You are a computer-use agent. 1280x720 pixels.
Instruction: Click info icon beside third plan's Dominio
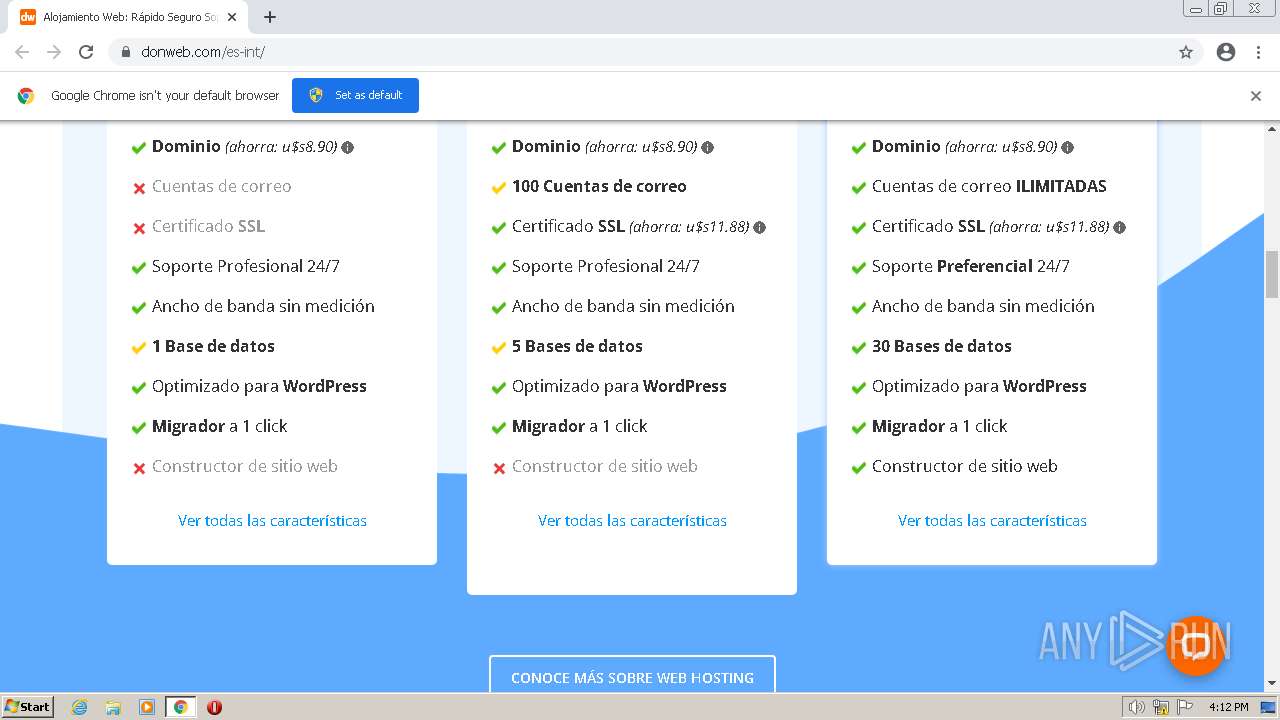click(1067, 147)
